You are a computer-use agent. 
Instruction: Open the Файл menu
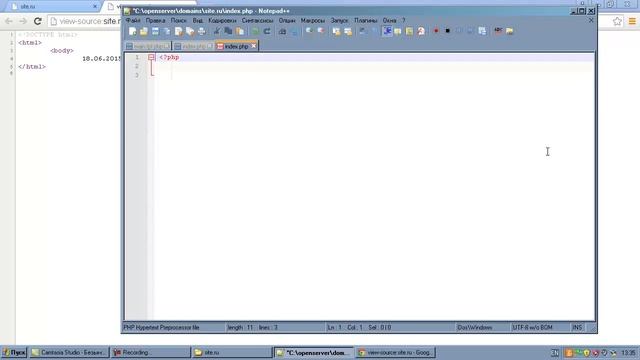pyautogui.click(x=133, y=20)
